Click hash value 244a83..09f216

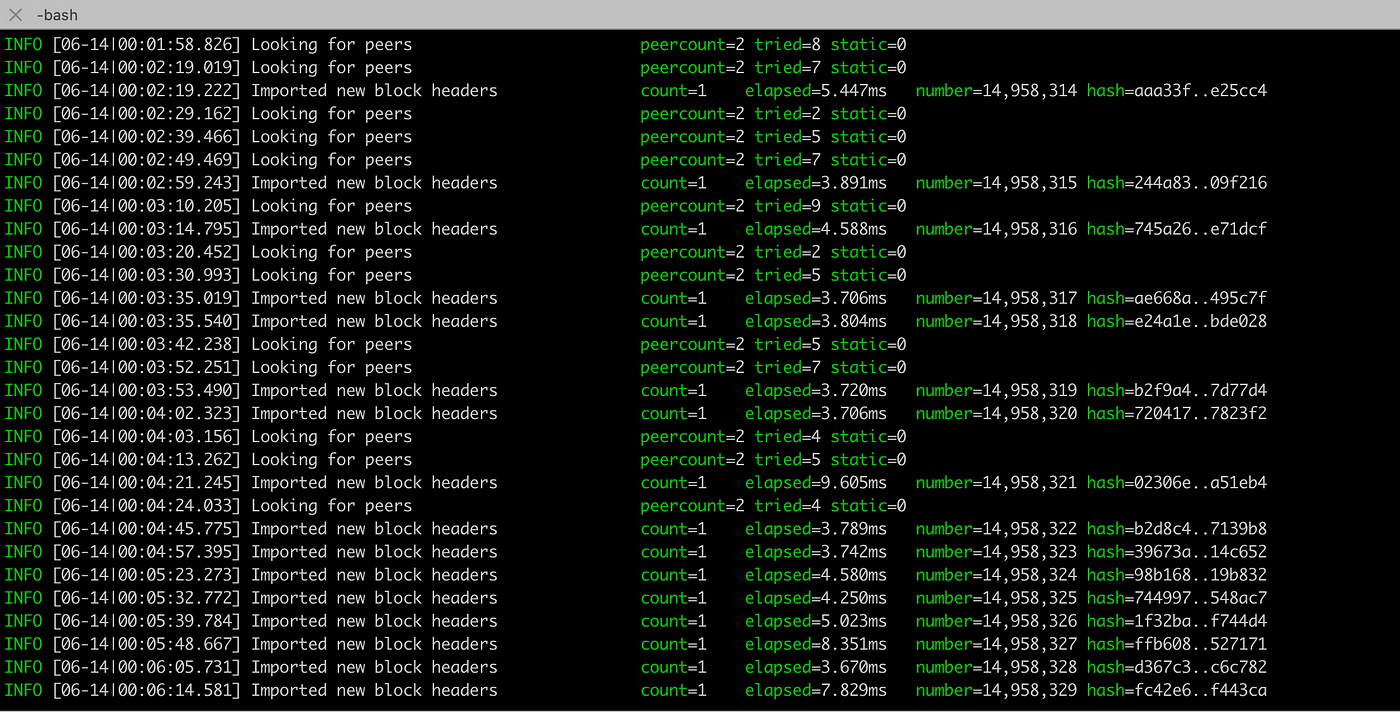(1199, 183)
